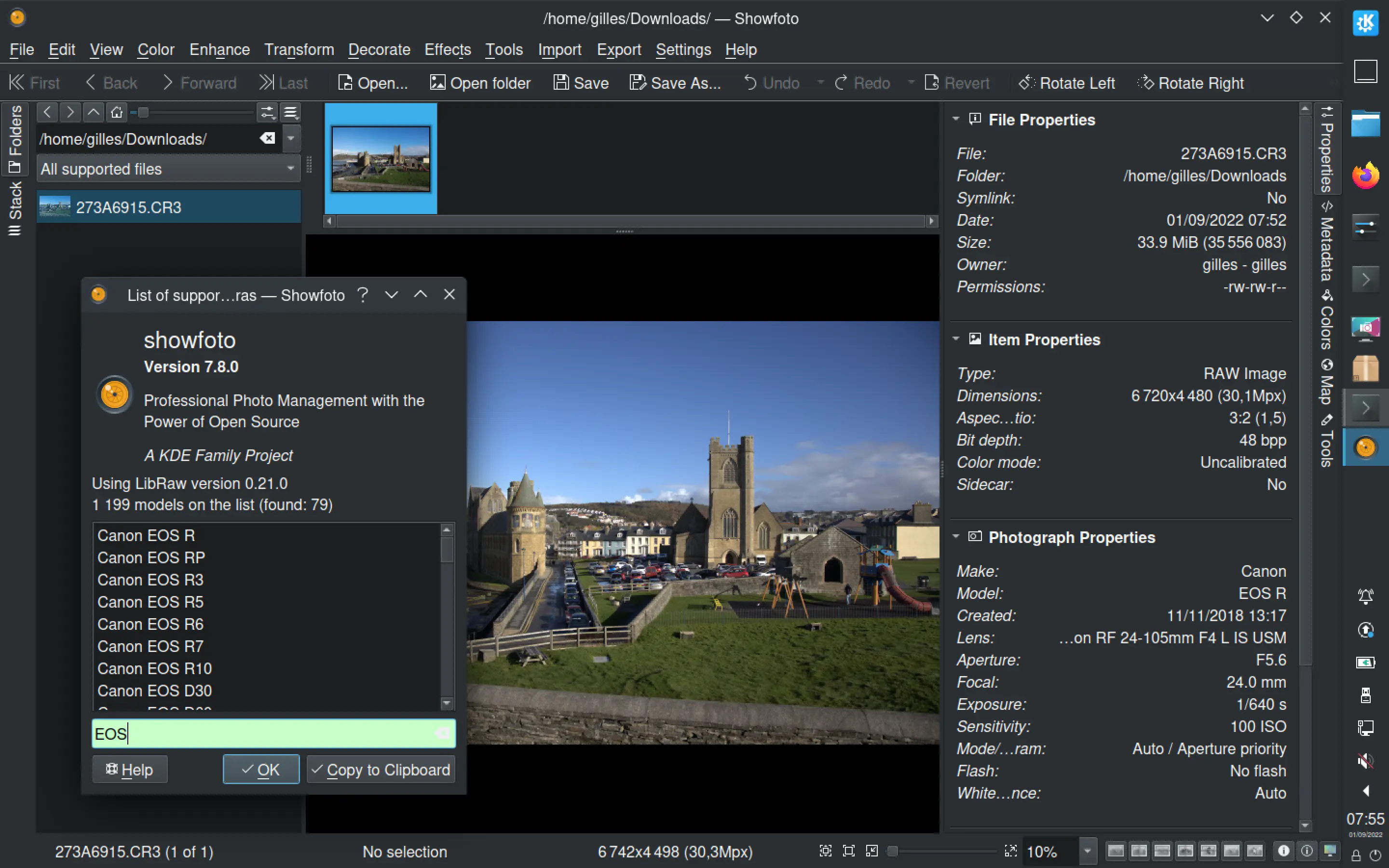1389x868 pixels.
Task: Click the help question mark in dialog titlebar
Action: (x=363, y=295)
